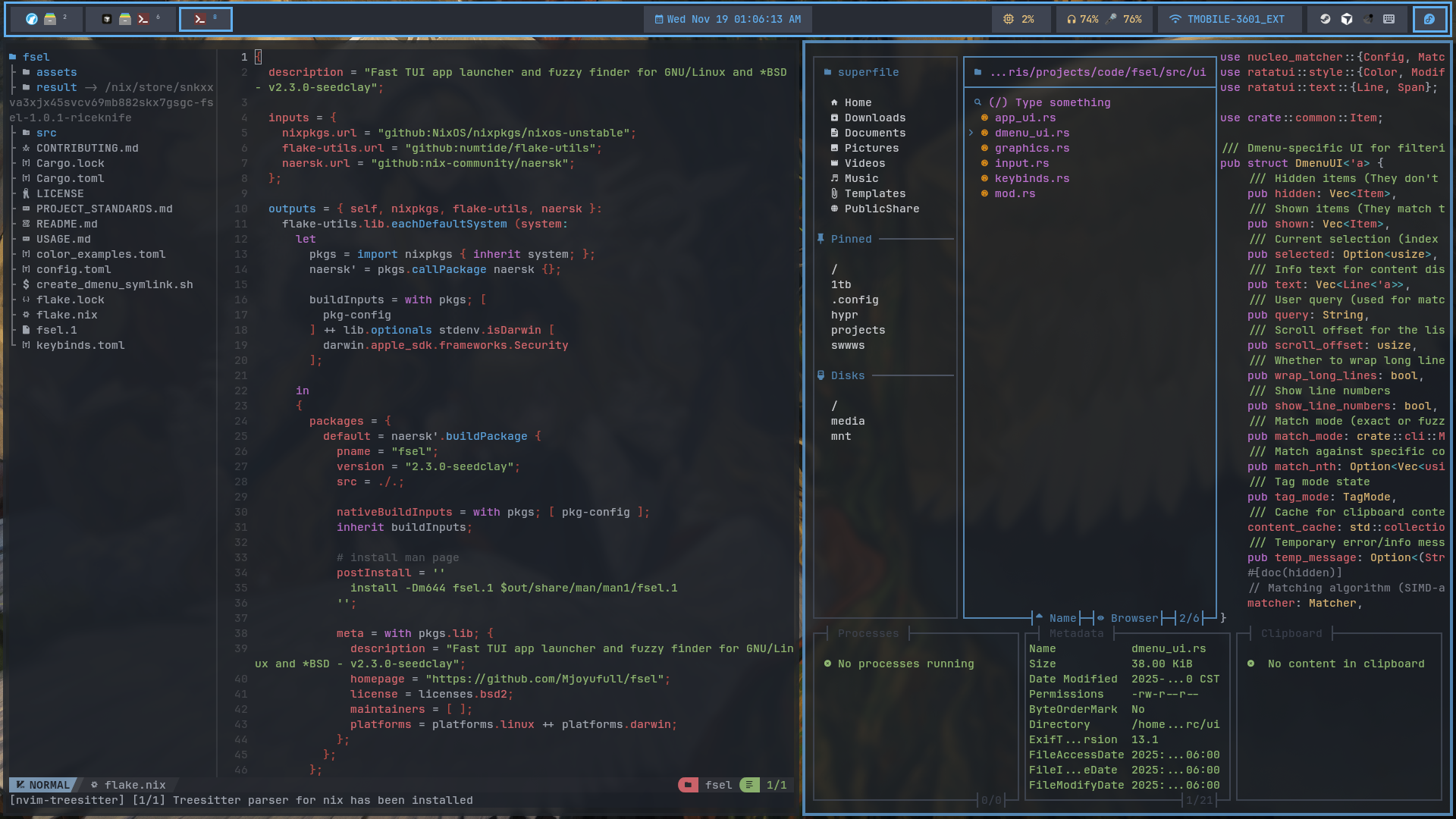
Task: Open the pinned projects directory
Action: 858,330
